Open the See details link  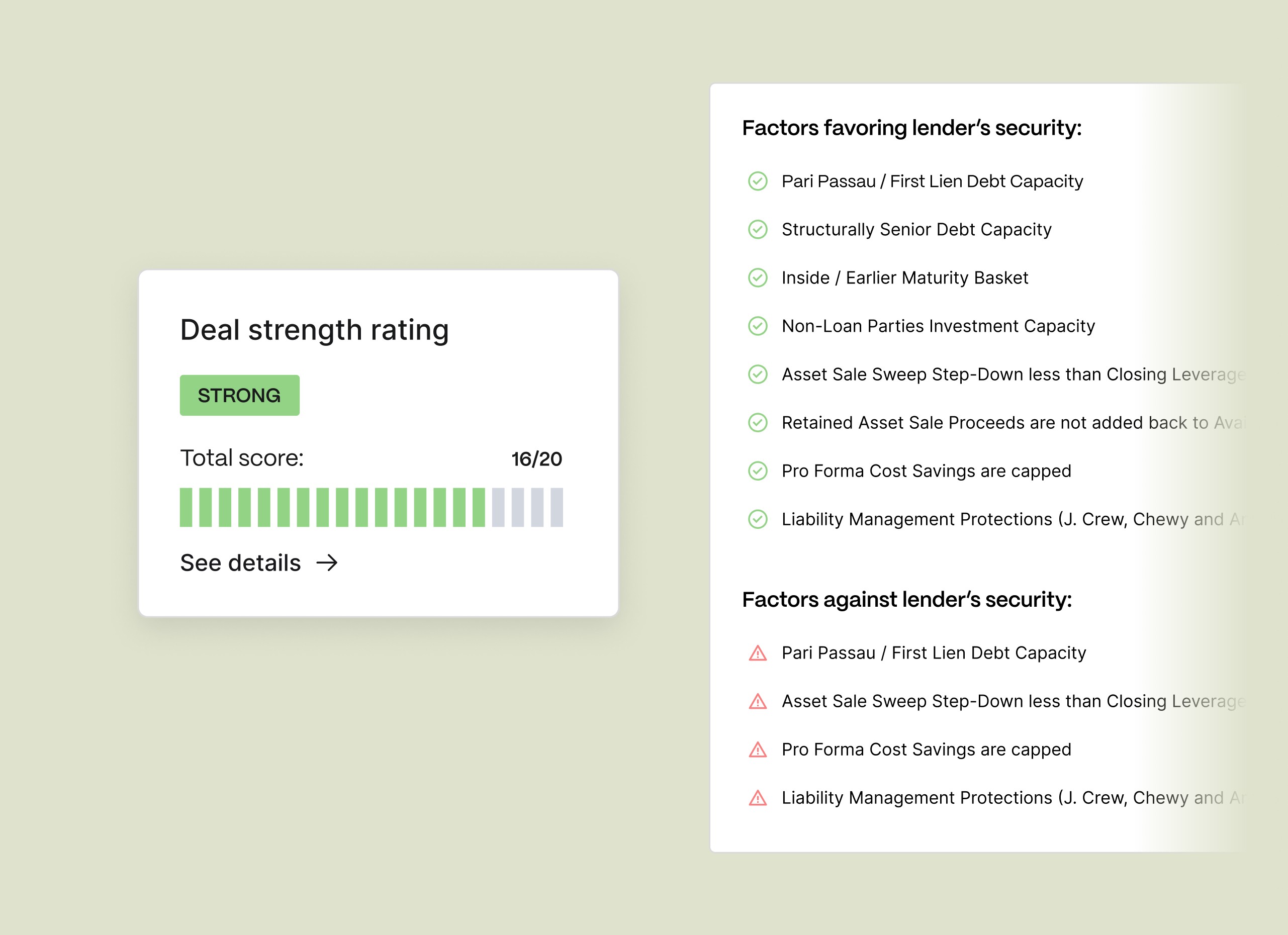tap(258, 563)
